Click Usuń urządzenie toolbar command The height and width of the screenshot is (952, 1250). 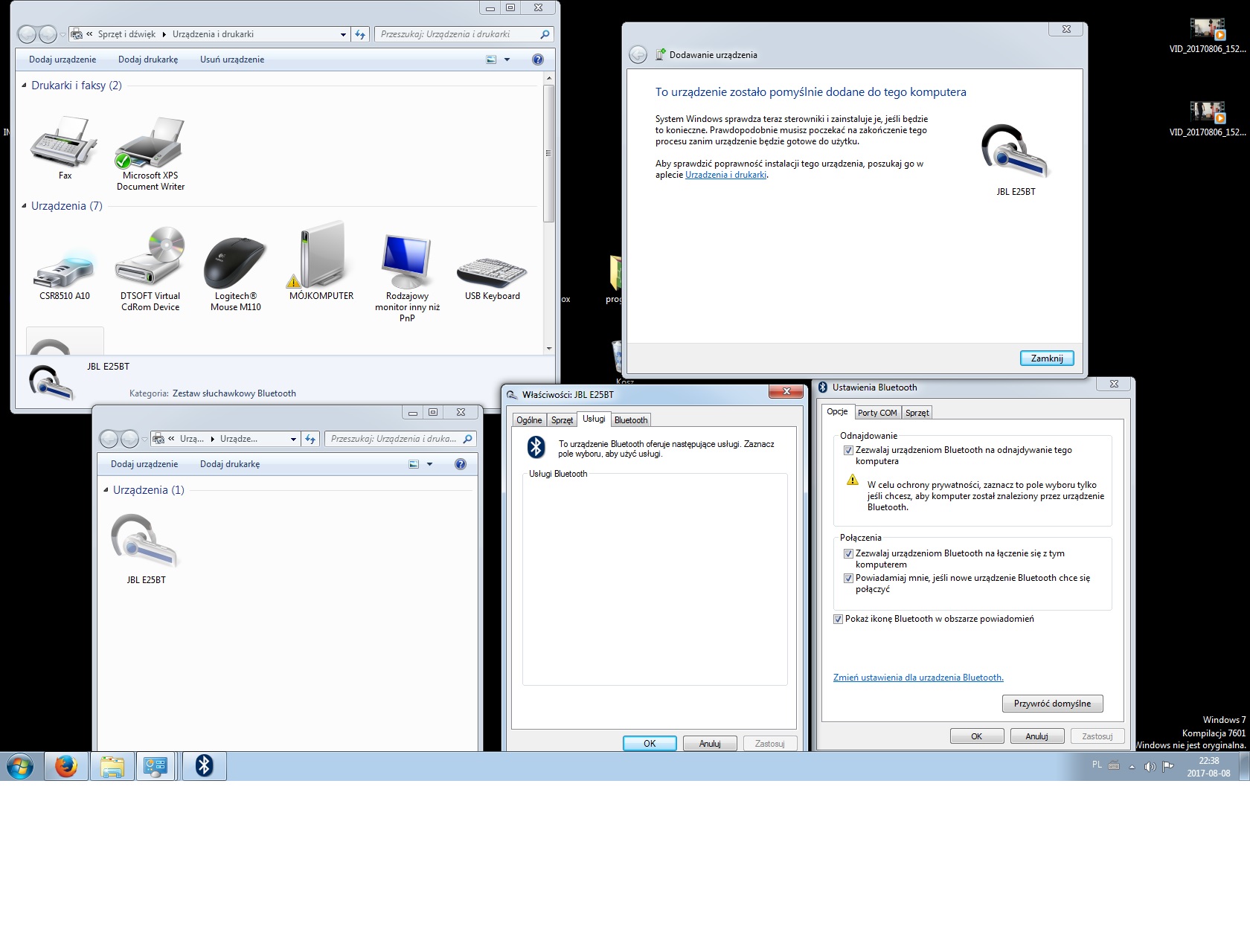pyautogui.click(x=232, y=59)
